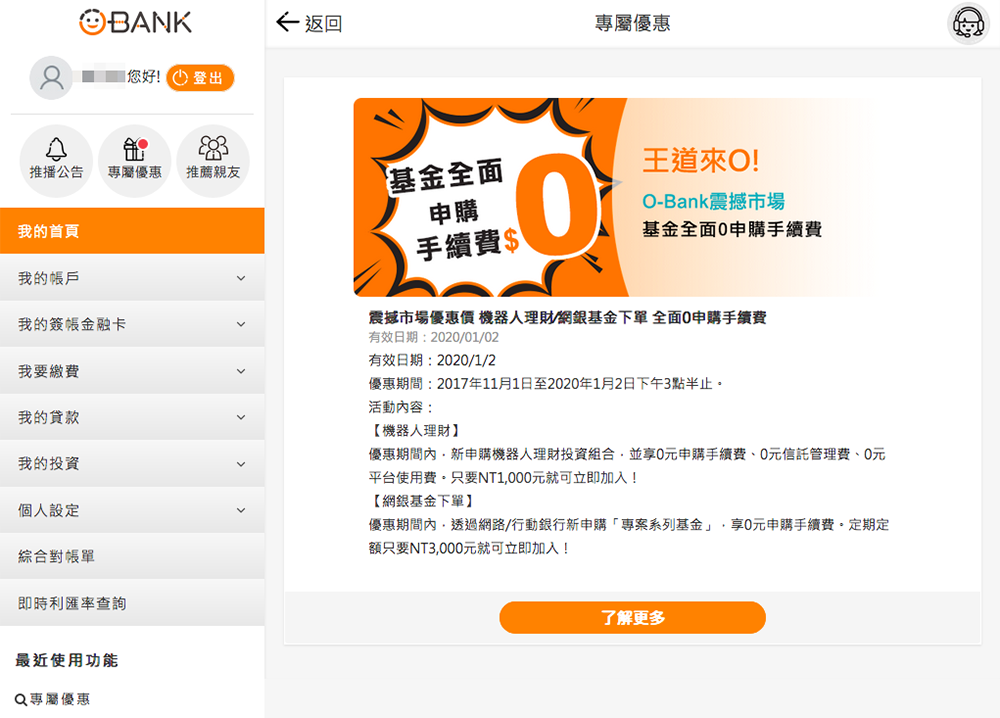This screenshot has width=1000, height=718.
Task: Open 即時利匯率查詢 menu item
Action: (x=132, y=603)
